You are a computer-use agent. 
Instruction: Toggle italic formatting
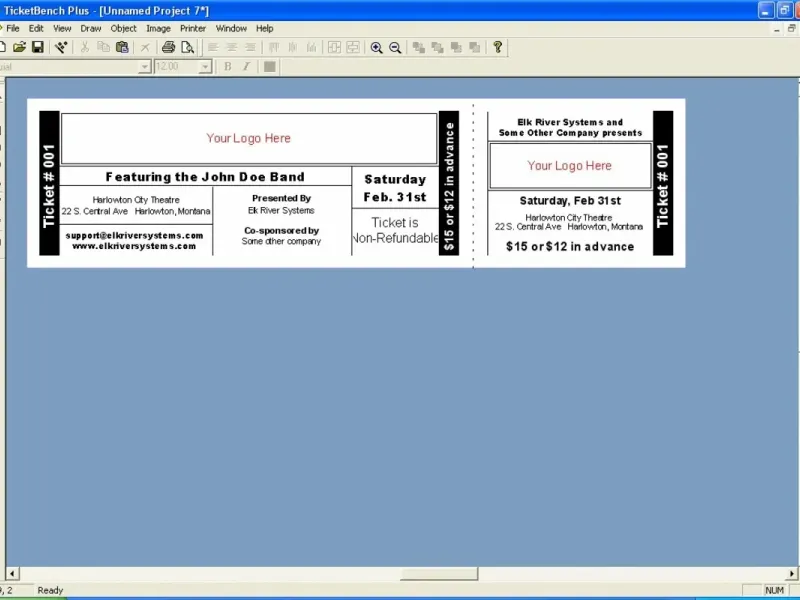pyautogui.click(x=246, y=66)
